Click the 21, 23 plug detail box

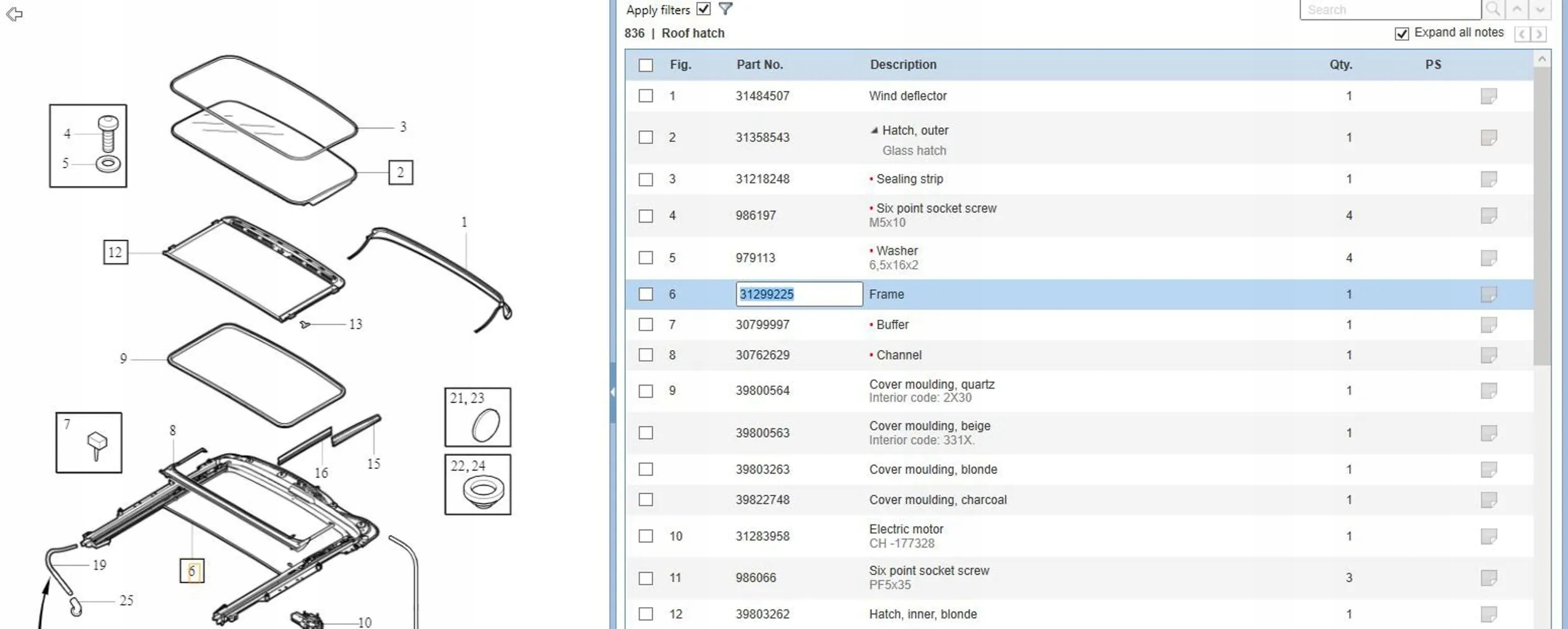tap(478, 417)
